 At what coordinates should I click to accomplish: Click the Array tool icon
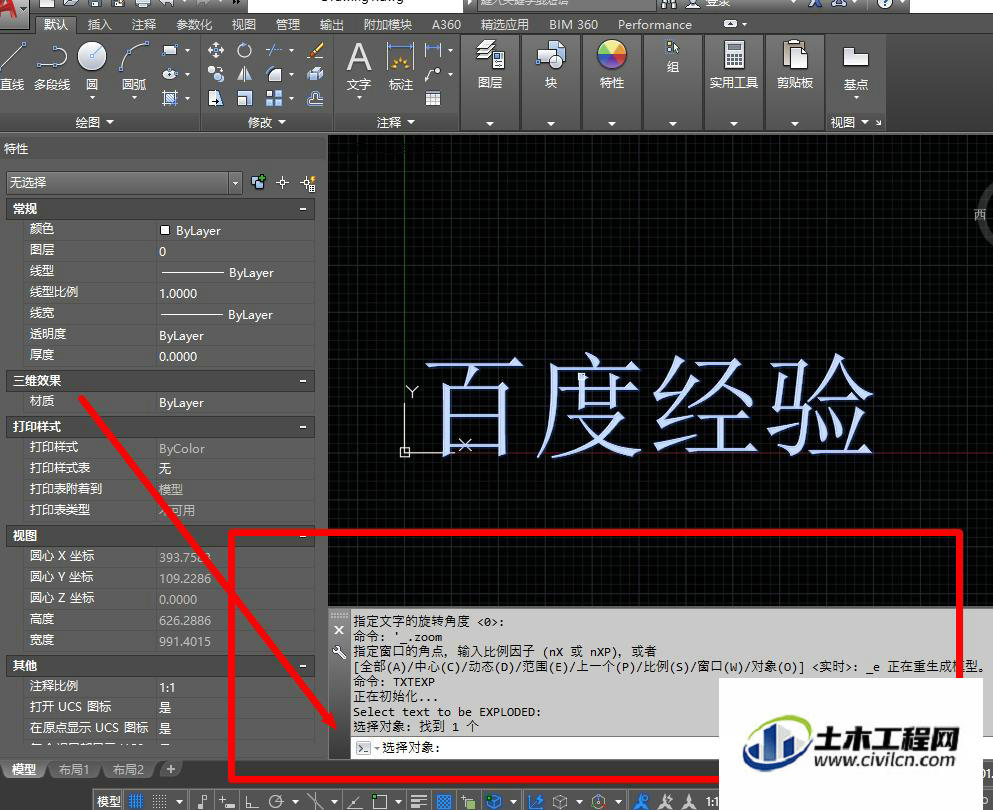click(x=274, y=98)
